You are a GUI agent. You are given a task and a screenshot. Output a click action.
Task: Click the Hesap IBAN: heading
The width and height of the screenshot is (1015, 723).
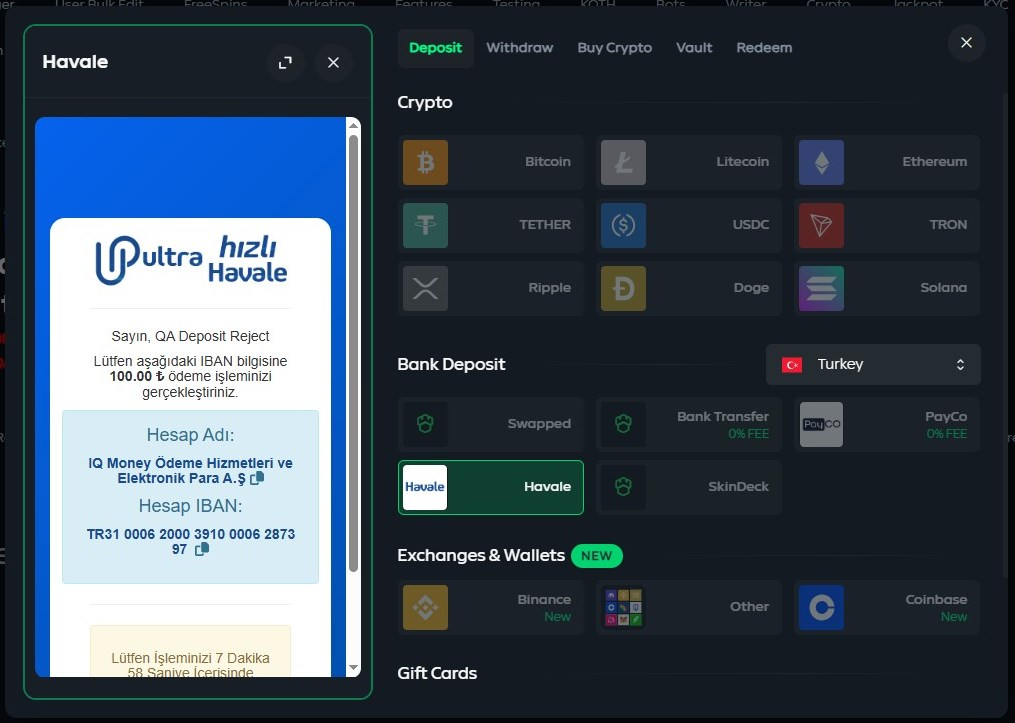[x=190, y=506]
